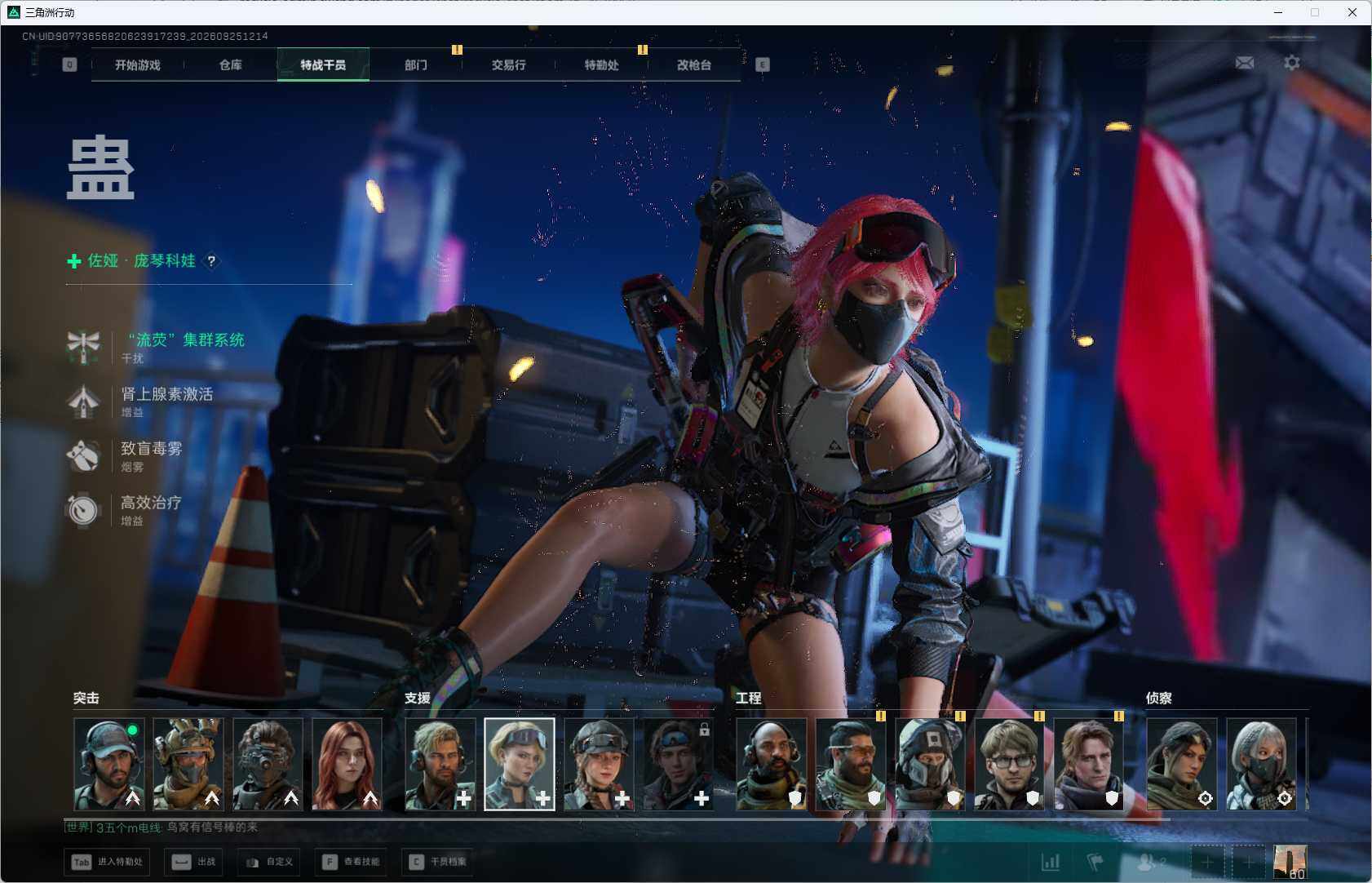Click the 肾上腺素激活 skill name

click(167, 394)
